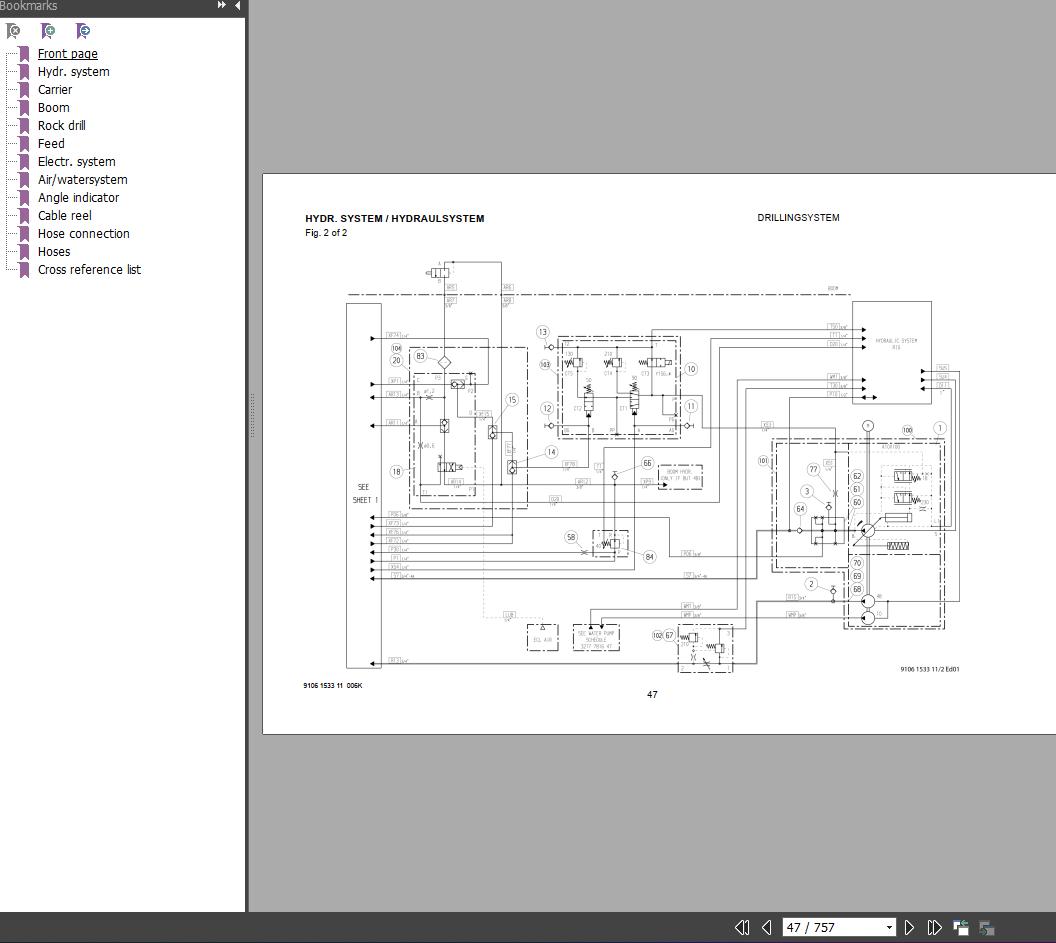
Task: Click the previous view icon
Action: point(961,927)
